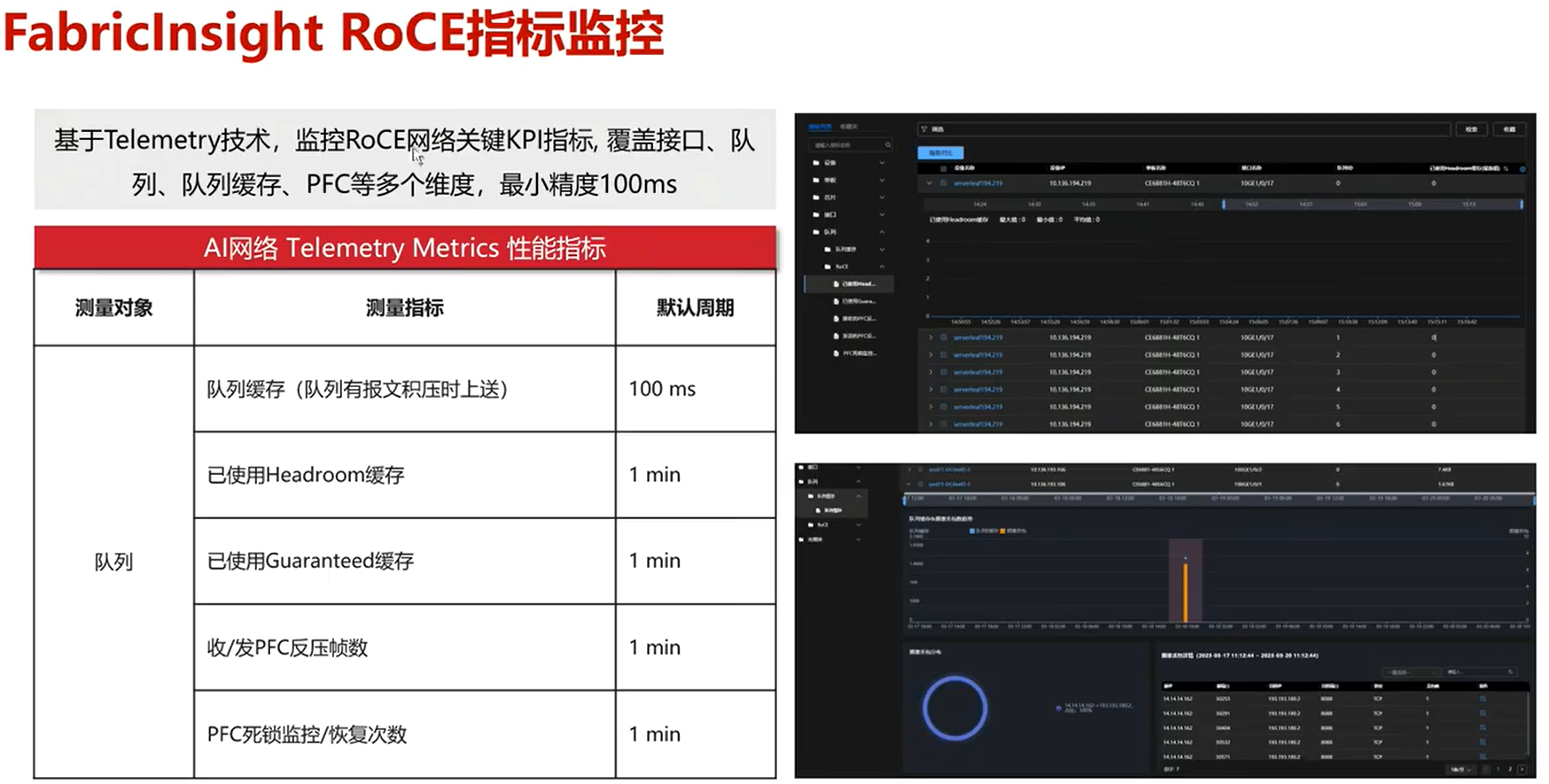
Task: Tick checkbox of the queue 1 row in top table
Action: pos(943,338)
